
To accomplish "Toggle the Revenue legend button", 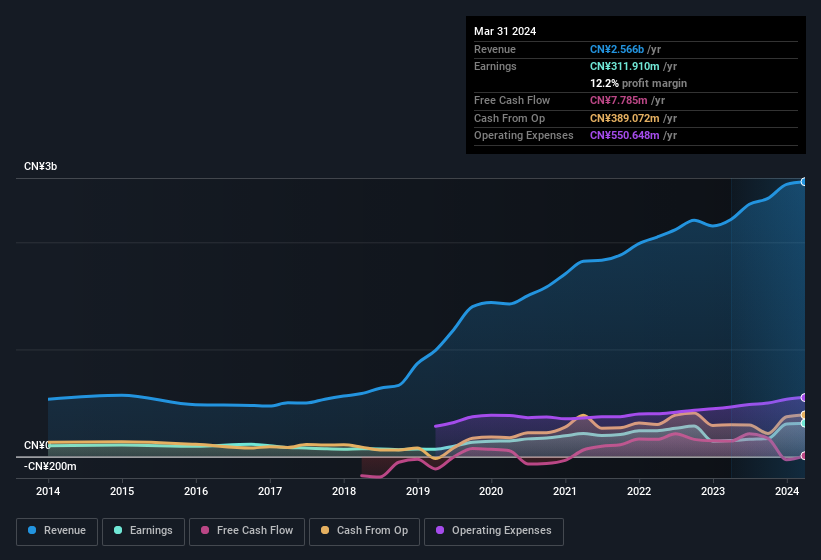I will click(x=57, y=531).
